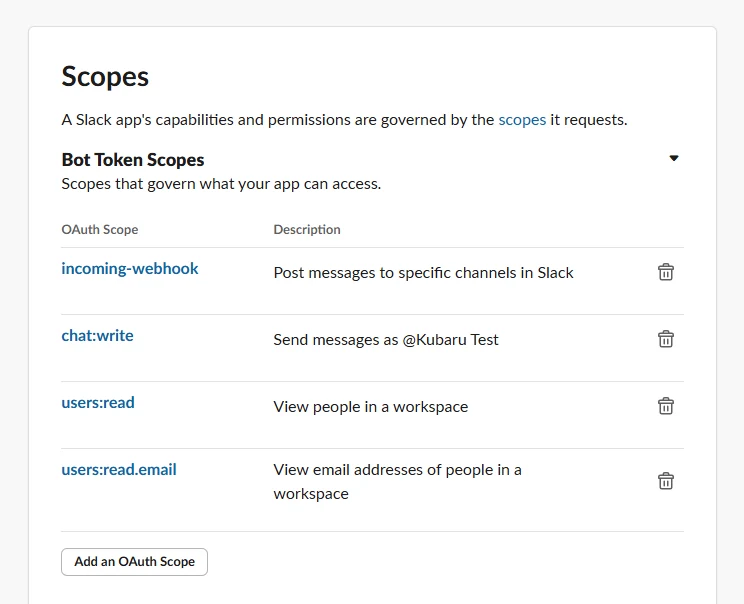Select the Bot Token Scopes heading
The width and height of the screenshot is (744, 604).
133,160
